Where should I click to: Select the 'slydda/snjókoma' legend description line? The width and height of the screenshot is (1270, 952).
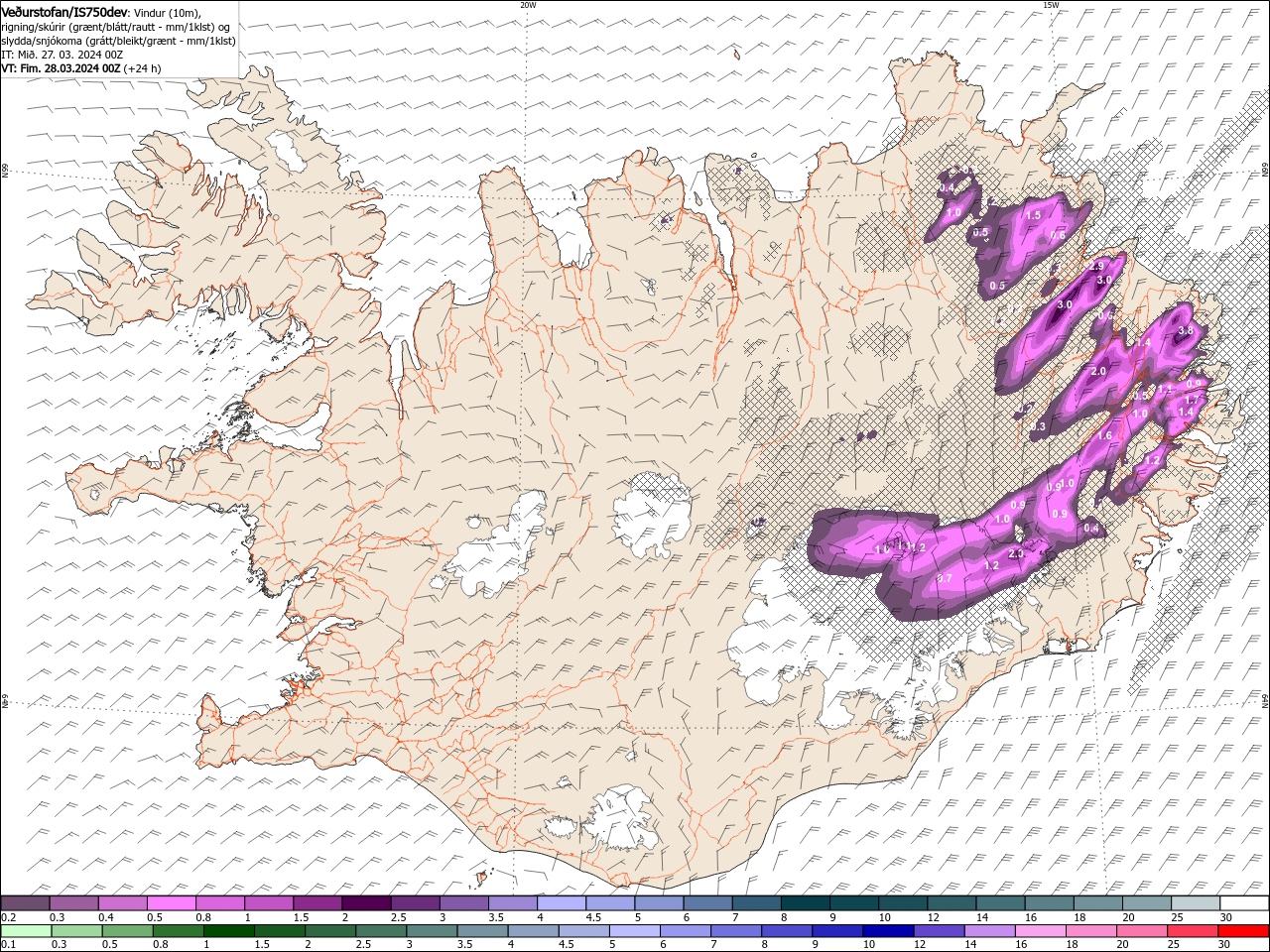pyautogui.click(x=118, y=41)
